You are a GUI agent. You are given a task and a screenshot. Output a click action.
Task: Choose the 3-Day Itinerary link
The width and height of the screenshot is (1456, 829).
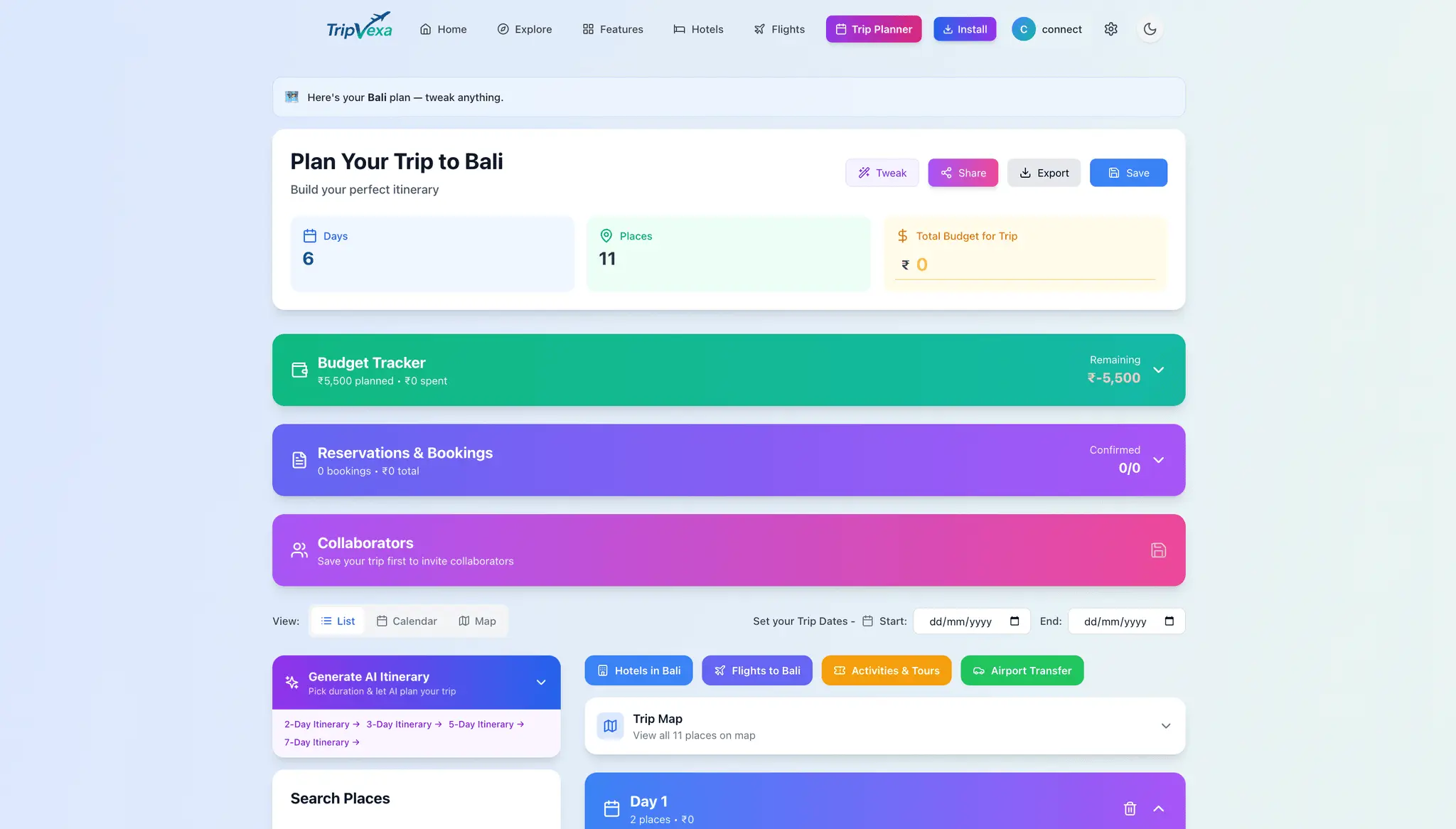pyautogui.click(x=405, y=724)
